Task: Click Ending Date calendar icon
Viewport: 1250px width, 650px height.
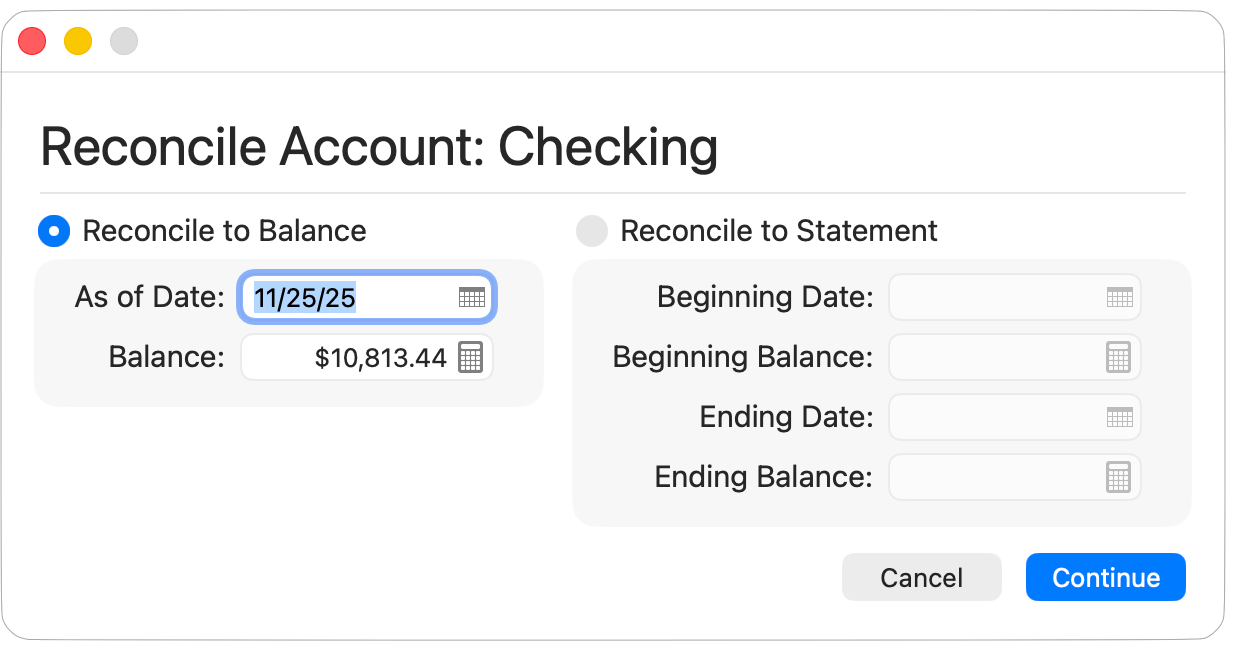Action: pos(1119,417)
